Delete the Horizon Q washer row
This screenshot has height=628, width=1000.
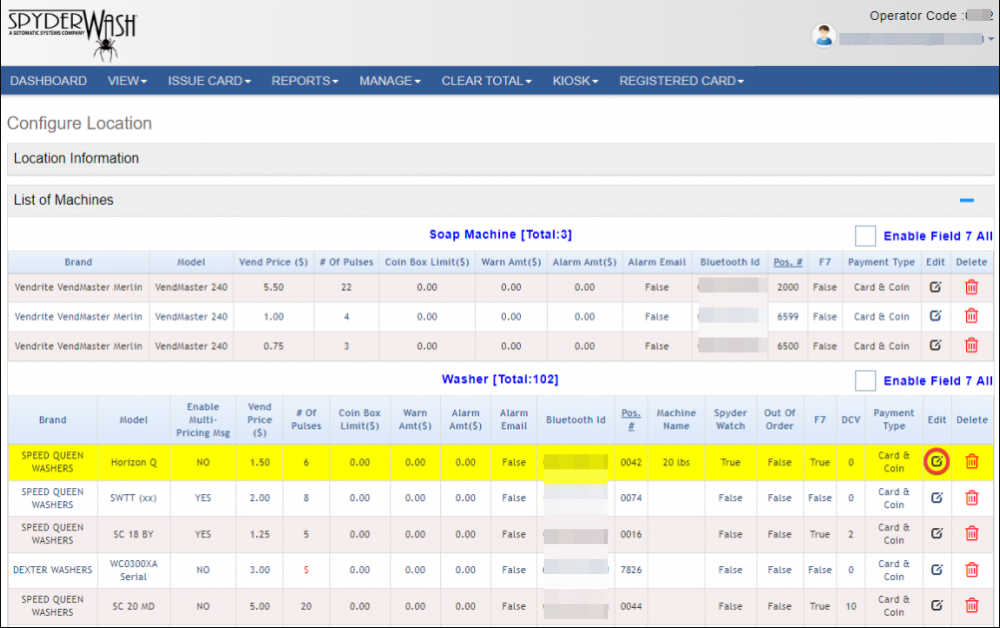(971, 462)
